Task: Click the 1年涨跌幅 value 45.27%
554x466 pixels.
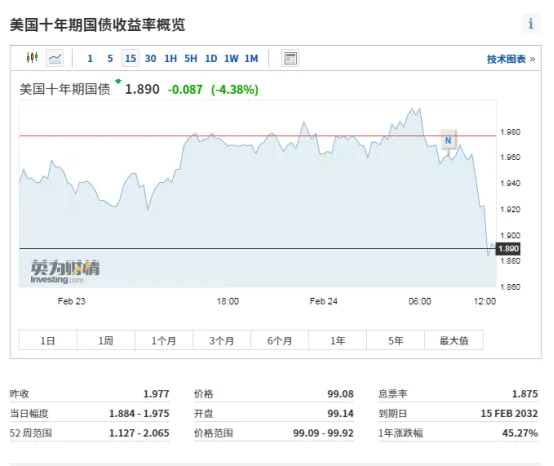Action: pyautogui.click(x=520, y=433)
